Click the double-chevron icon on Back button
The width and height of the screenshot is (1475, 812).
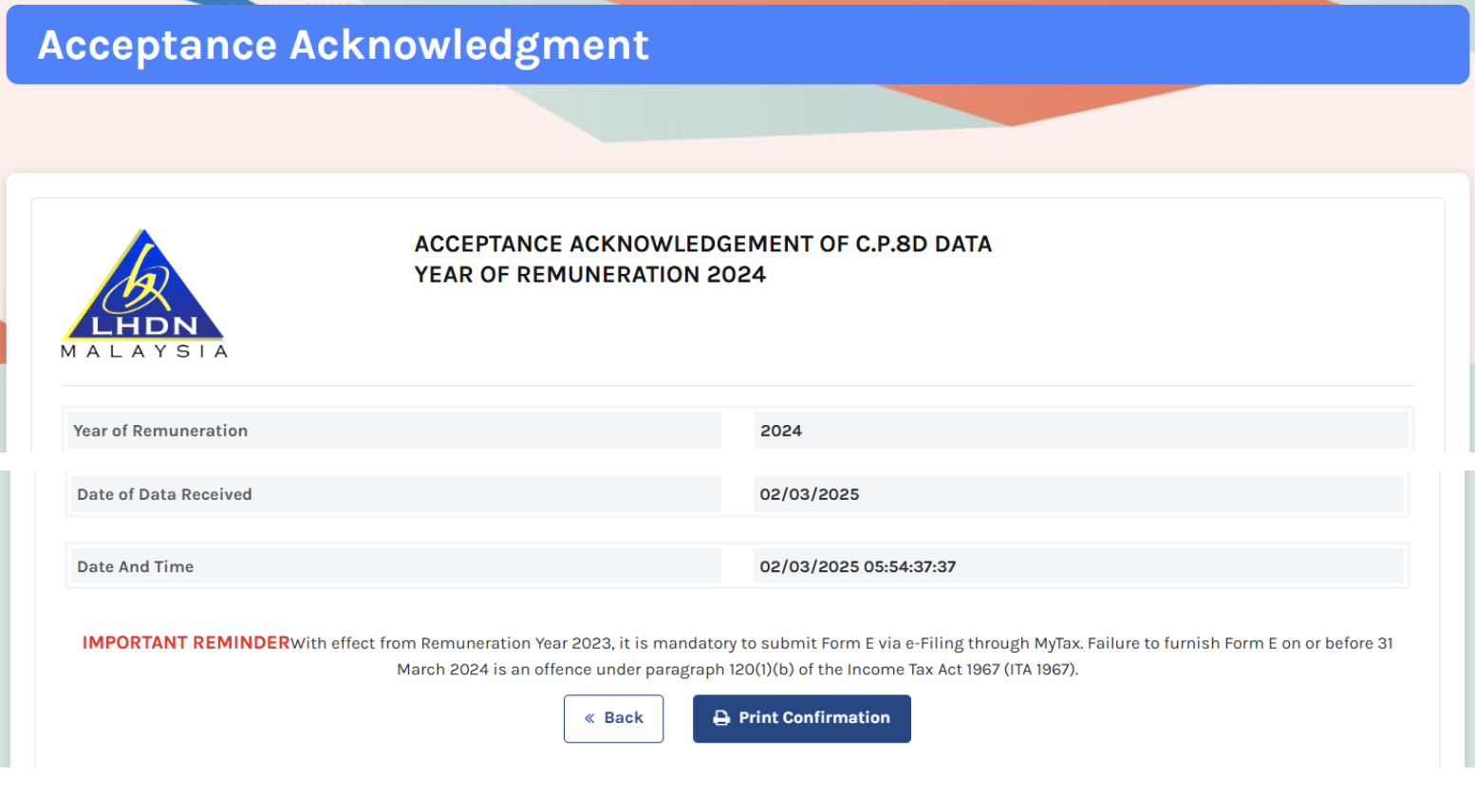pyautogui.click(x=589, y=718)
